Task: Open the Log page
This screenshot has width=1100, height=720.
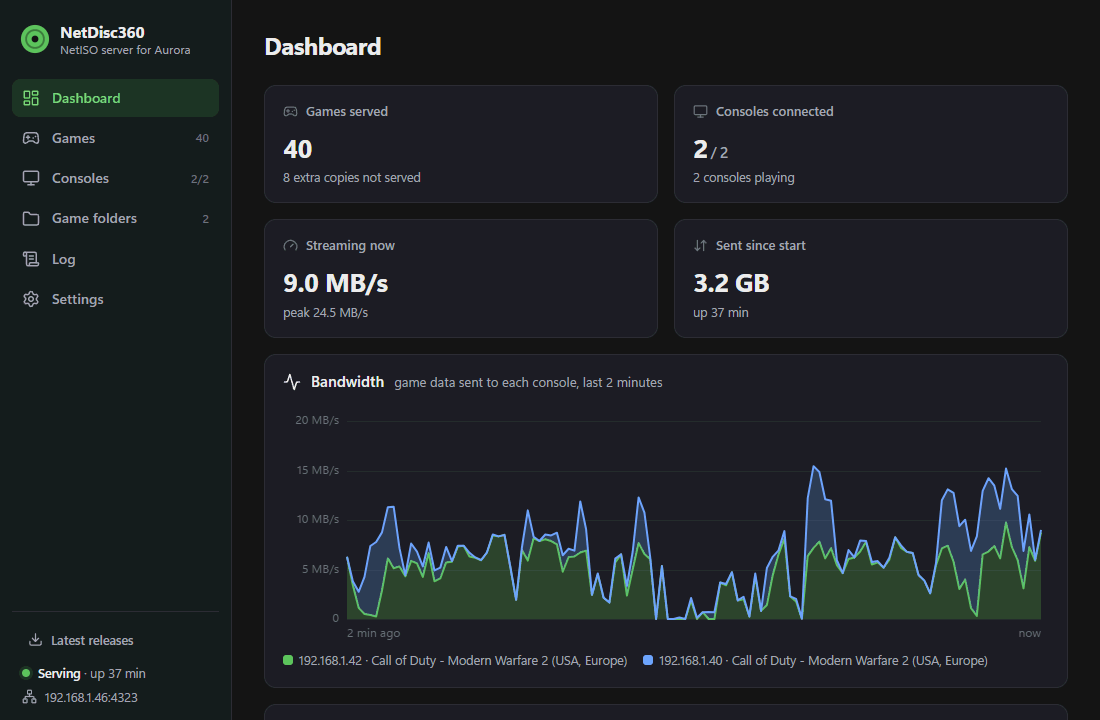Action: coord(115,259)
